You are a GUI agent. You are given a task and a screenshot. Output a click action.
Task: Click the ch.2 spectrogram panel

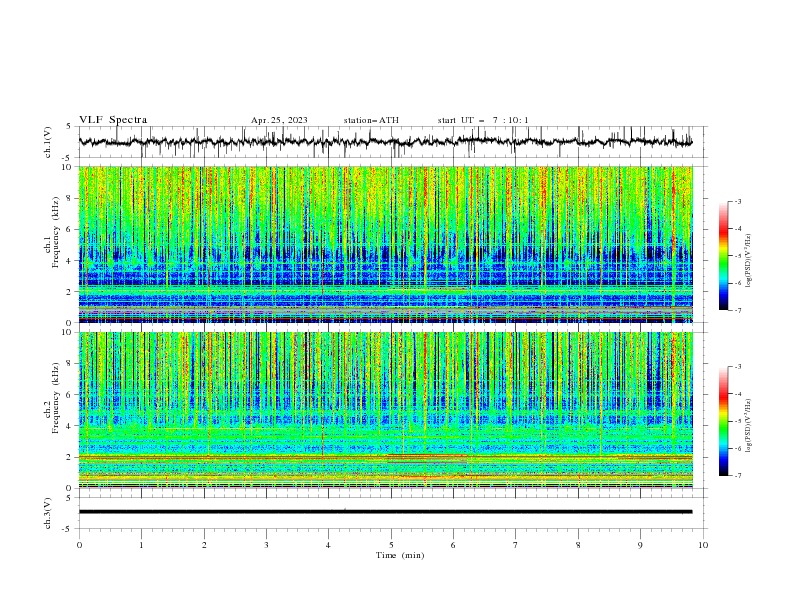tap(386, 410)
